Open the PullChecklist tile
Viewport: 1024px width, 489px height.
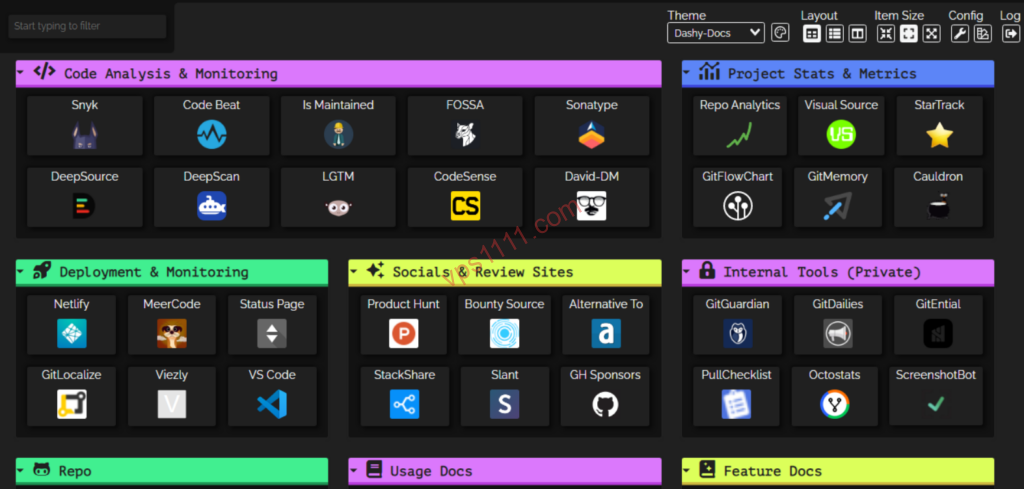click(736, 396)
